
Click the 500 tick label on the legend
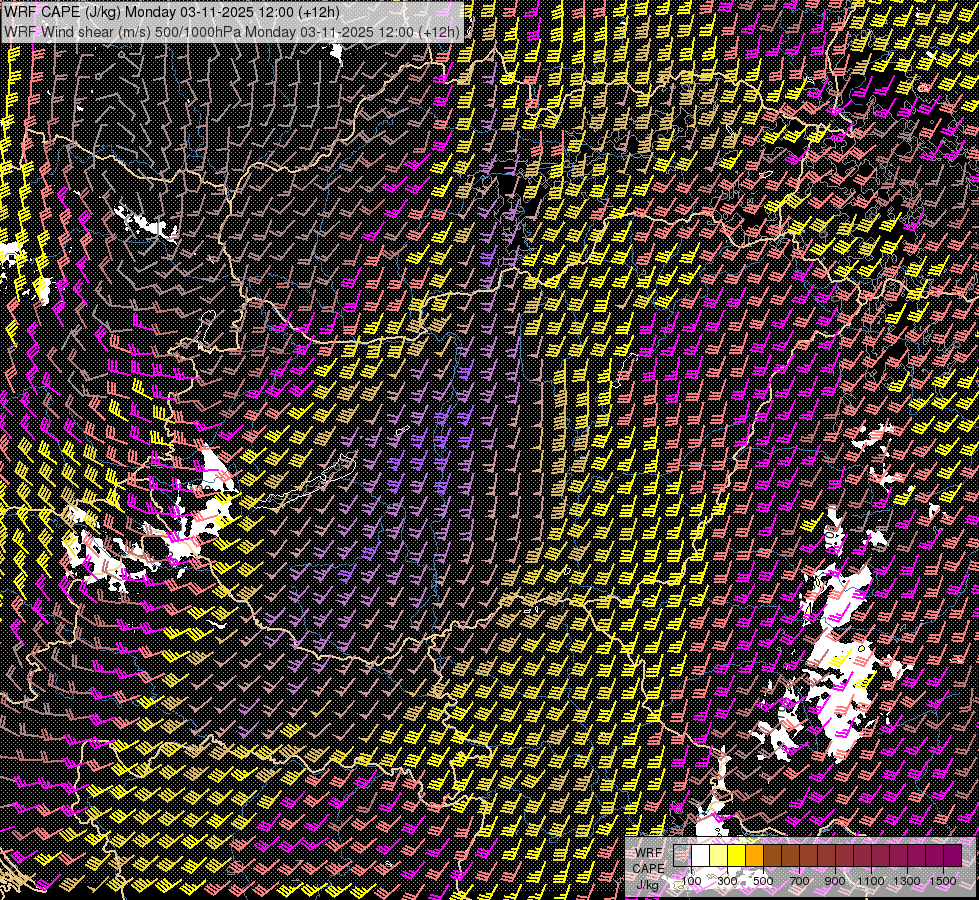(763, 881)
